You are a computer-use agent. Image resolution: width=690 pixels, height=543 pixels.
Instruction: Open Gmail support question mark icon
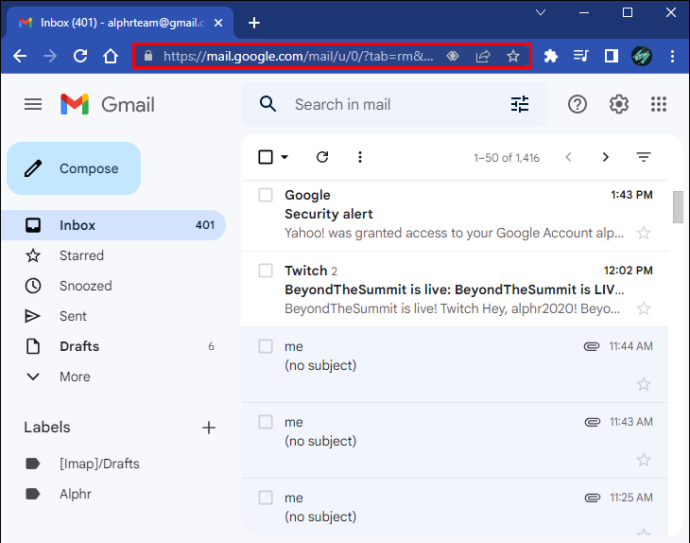577,104
